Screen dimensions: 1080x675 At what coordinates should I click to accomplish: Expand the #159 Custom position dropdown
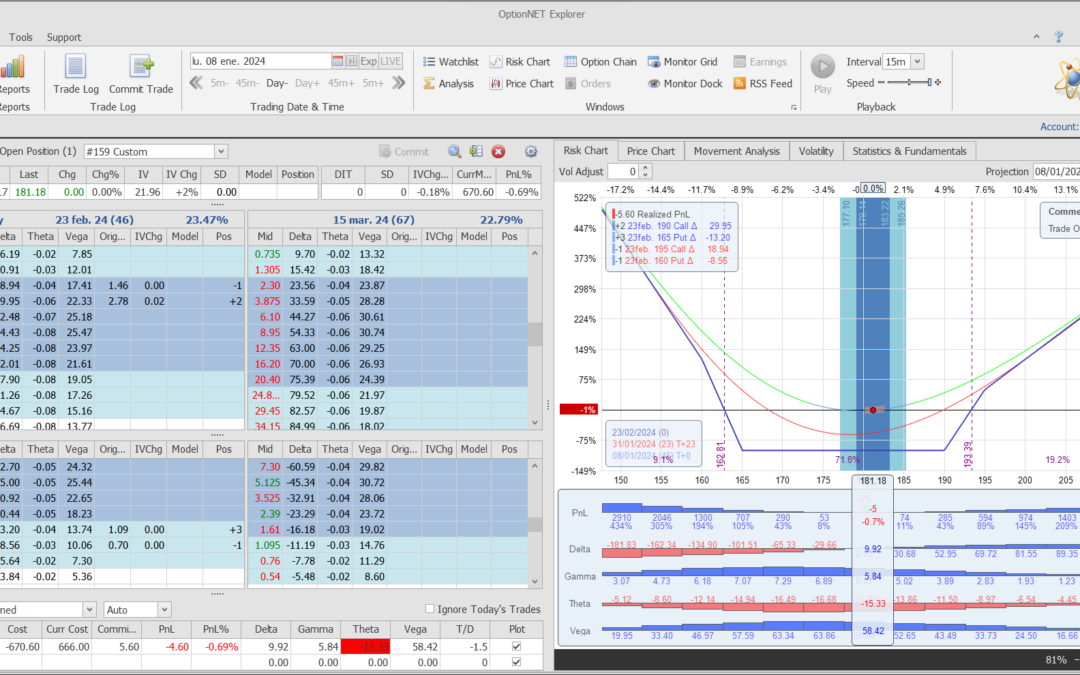pyautogui.click(x=220, y=152)
